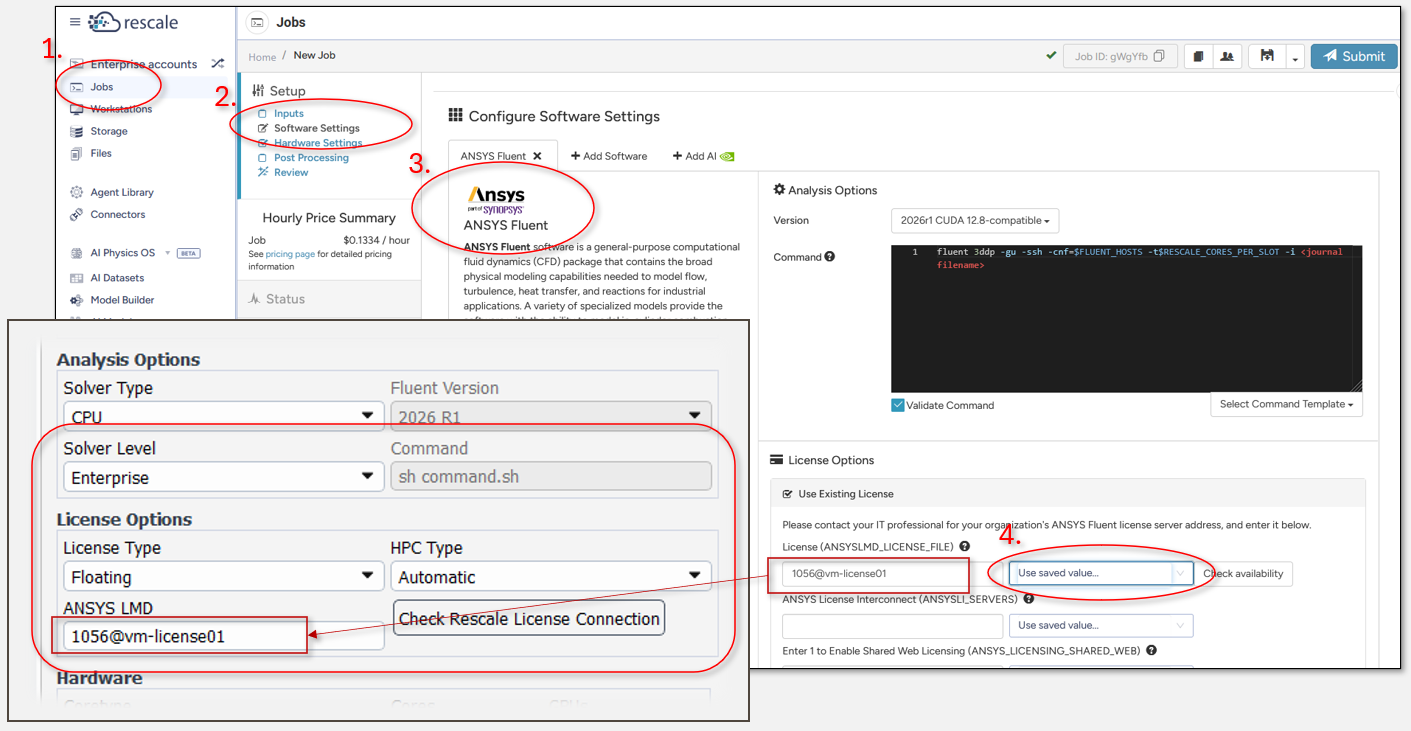
Task: Click the help icon beside ANSYS_LICENSING_SHARED_WEB
Action: coord(1151,650)
